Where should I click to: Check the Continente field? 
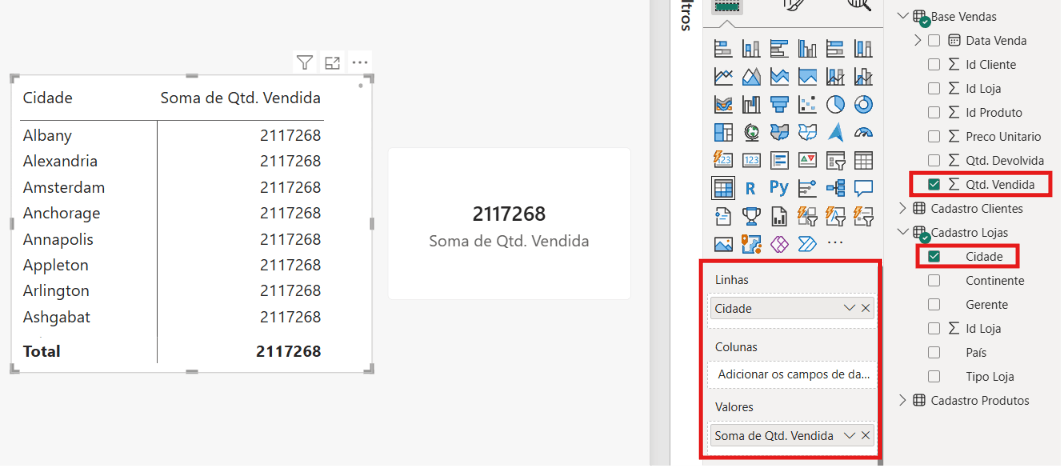[934, 281]
